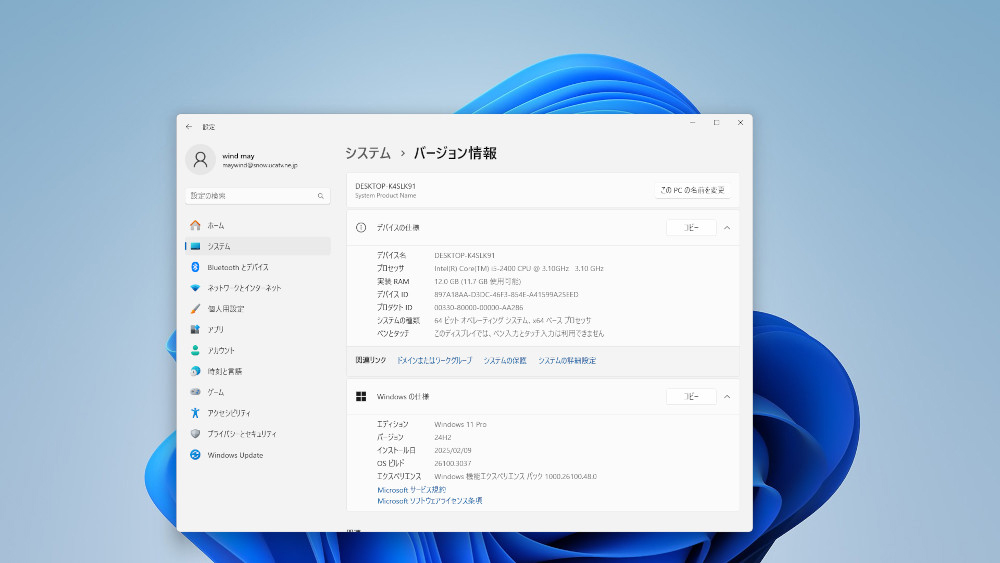Screen dimensions: 1000x563
Task: Click the back arrow in Settings title bar
Action: [x=189, y=126]
